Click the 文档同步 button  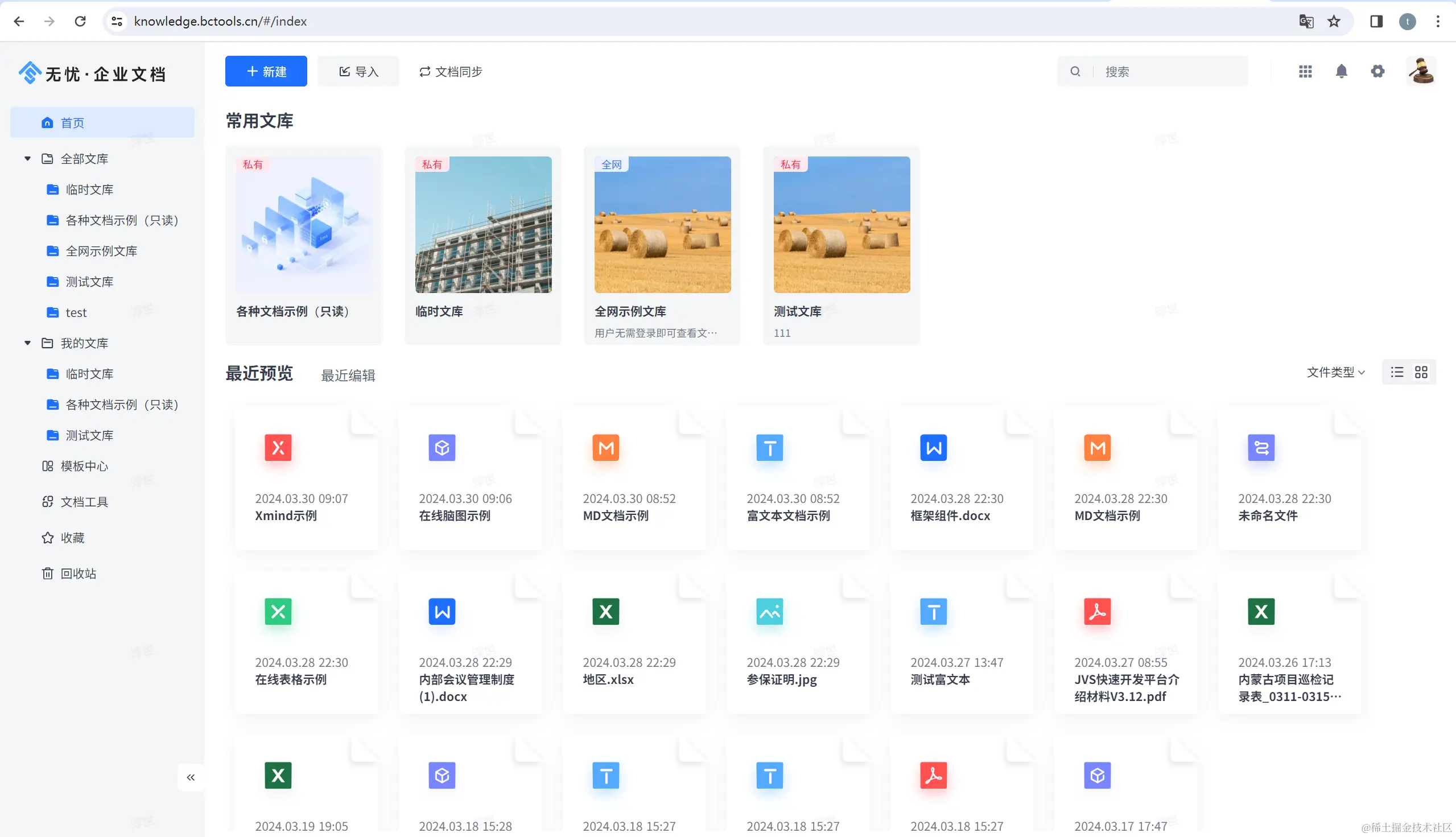coord(451,71)
